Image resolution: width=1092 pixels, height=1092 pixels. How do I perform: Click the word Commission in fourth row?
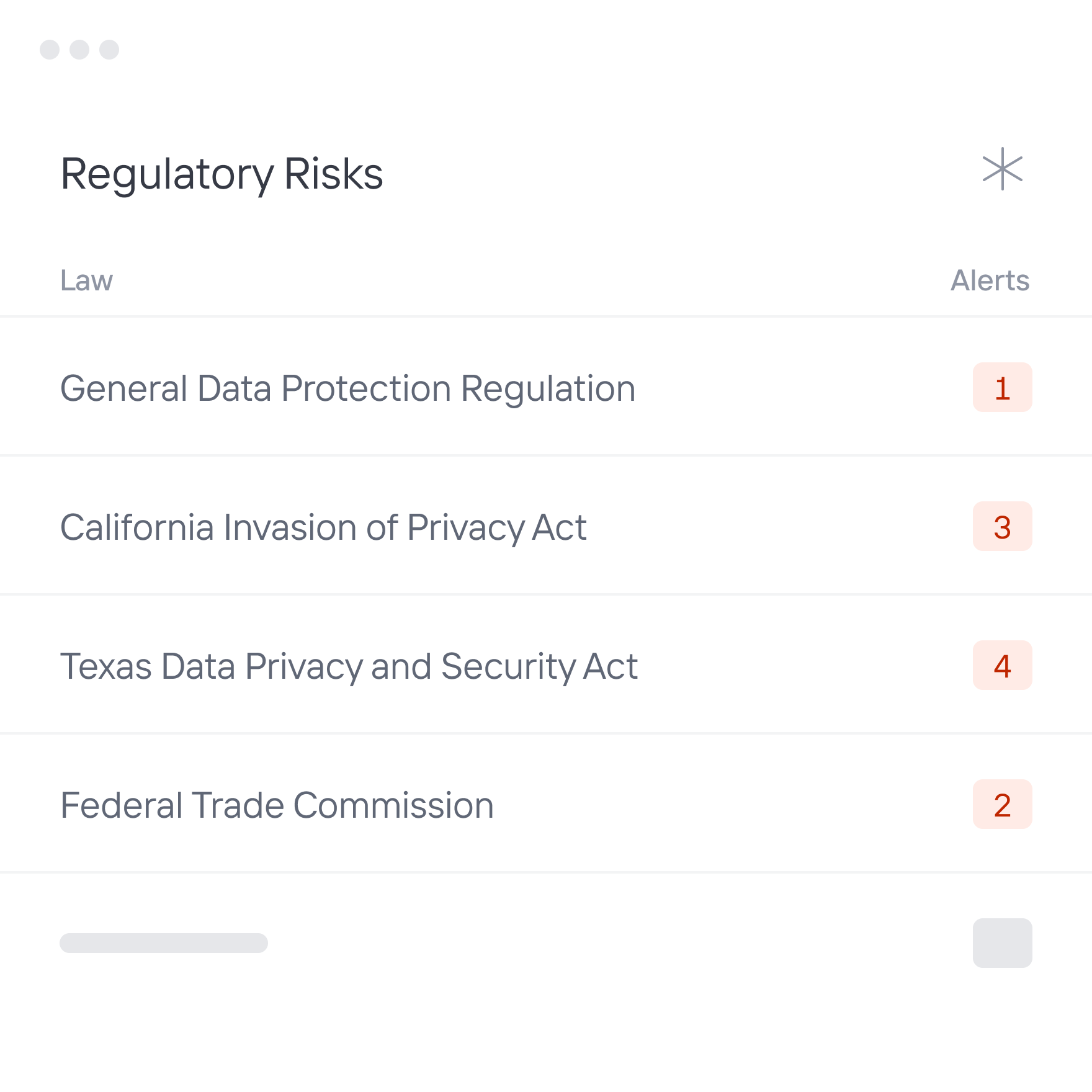click(x=393, y=805)
